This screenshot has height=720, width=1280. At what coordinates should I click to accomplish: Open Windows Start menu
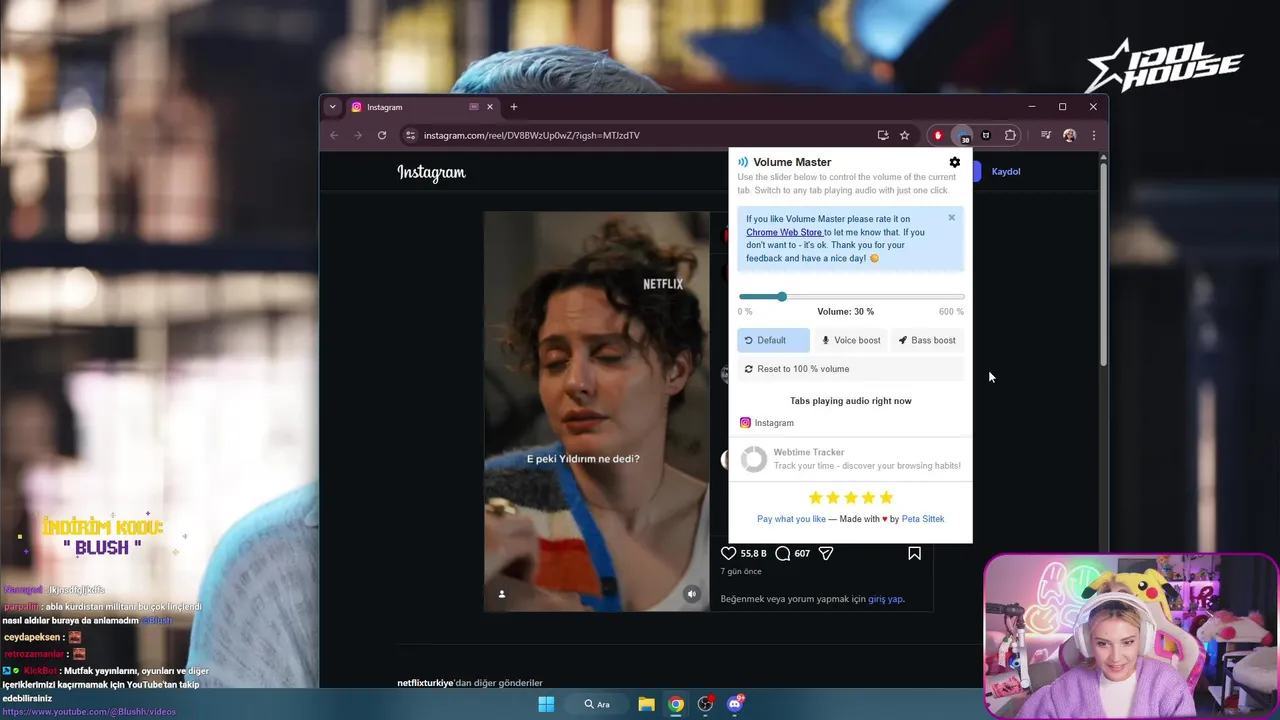tap(546, 704)
